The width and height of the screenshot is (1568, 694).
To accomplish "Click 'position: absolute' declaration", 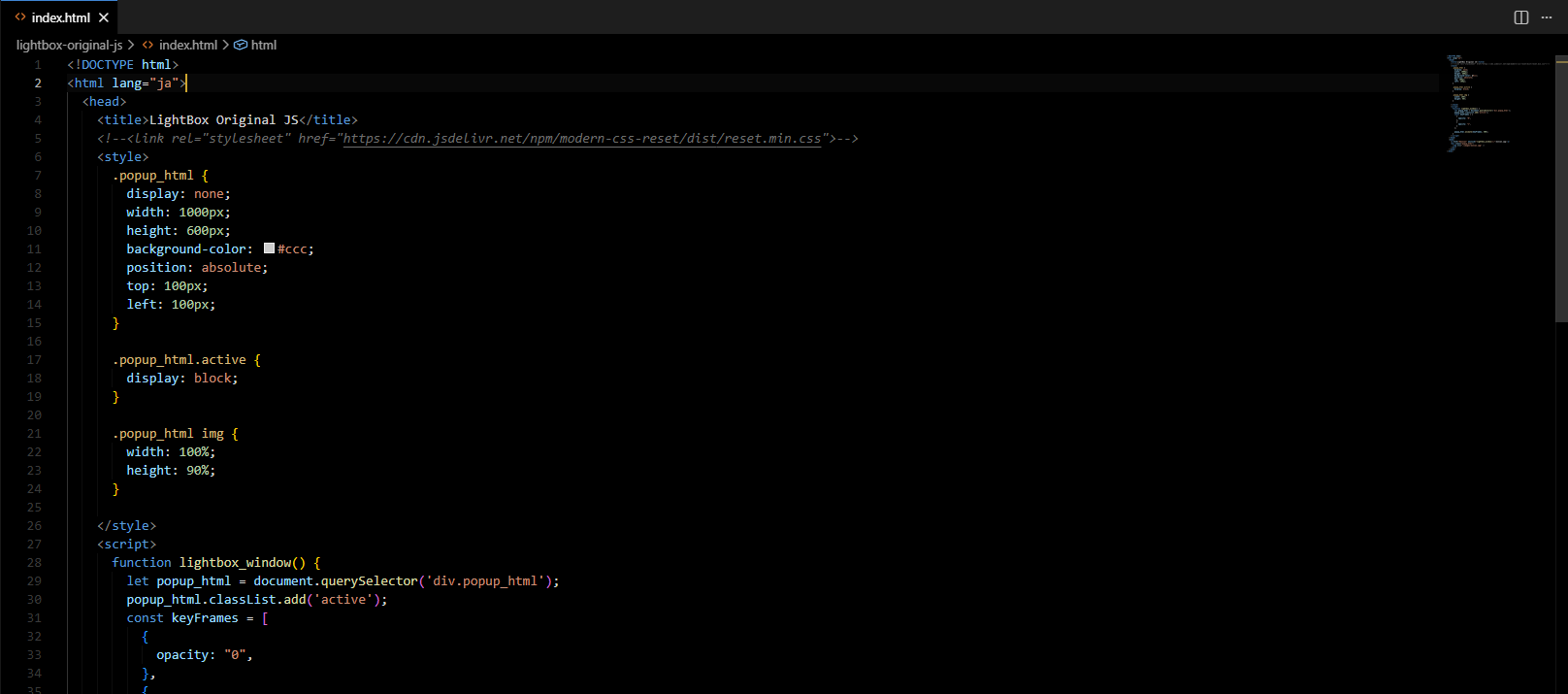I will (197, 268).
